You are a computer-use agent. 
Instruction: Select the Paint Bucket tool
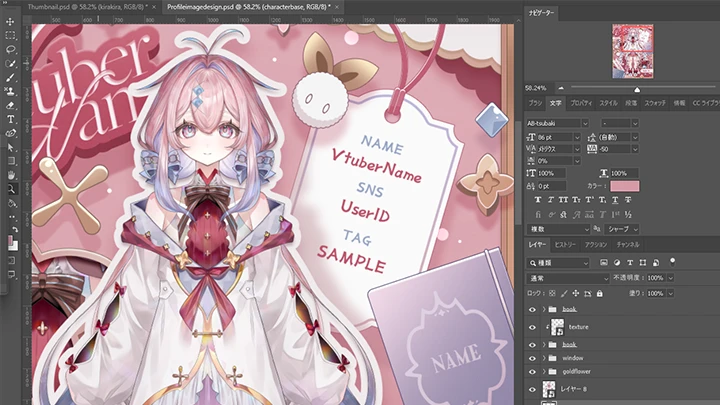[x=10, y=203]
